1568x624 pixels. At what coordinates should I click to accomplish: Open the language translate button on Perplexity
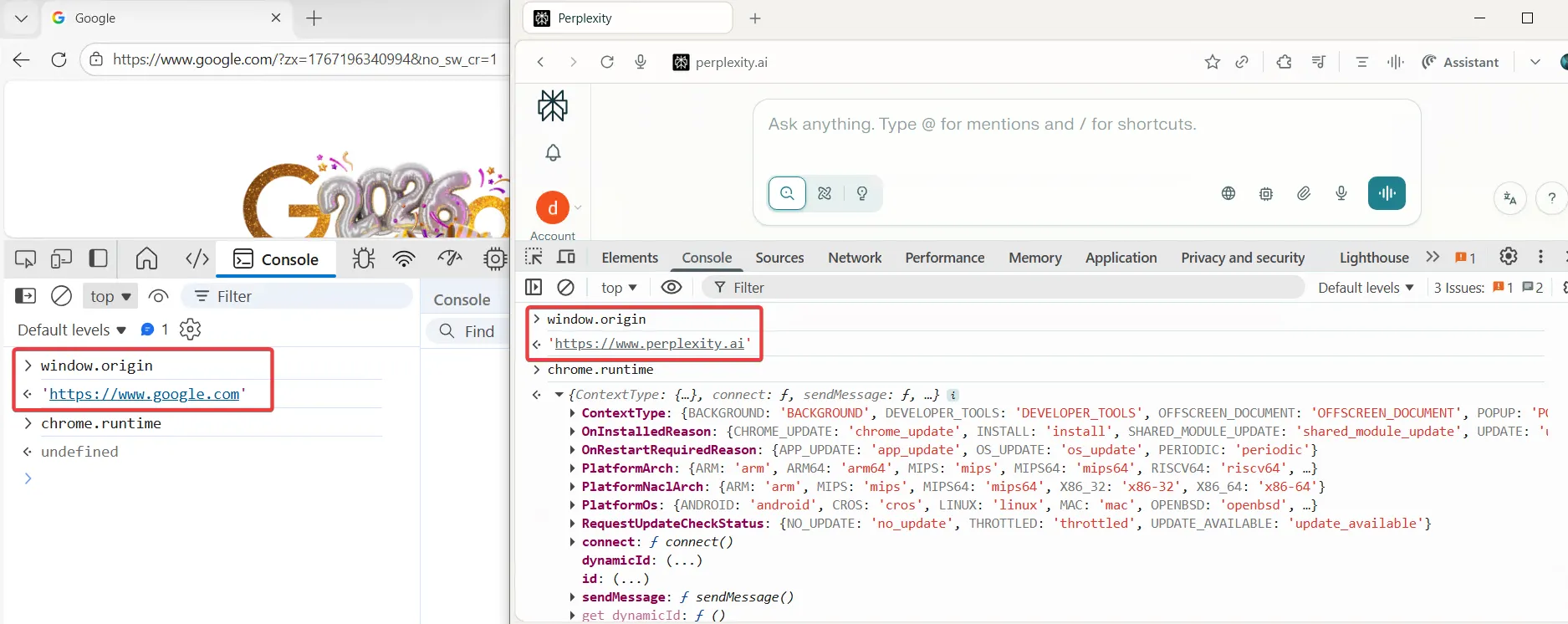1510,198
